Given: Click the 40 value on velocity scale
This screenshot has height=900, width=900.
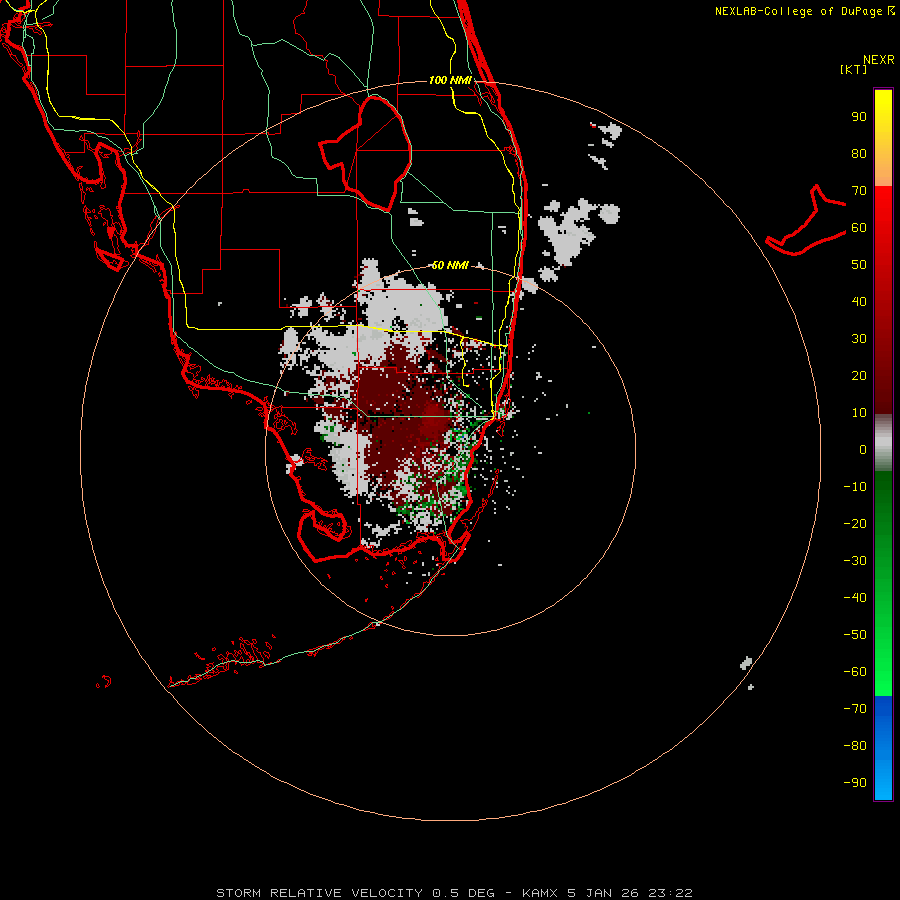Looking at the screenshot, I should click(859, 302).
